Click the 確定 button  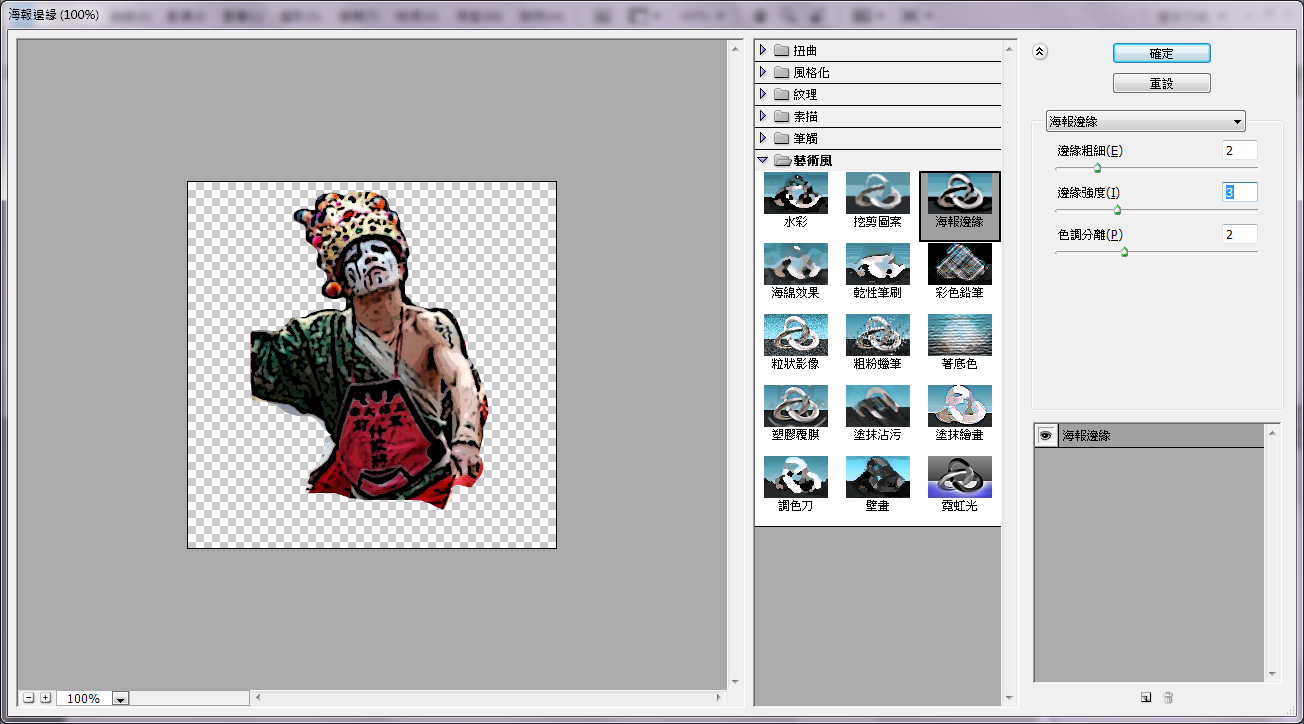coord(1161,53)
